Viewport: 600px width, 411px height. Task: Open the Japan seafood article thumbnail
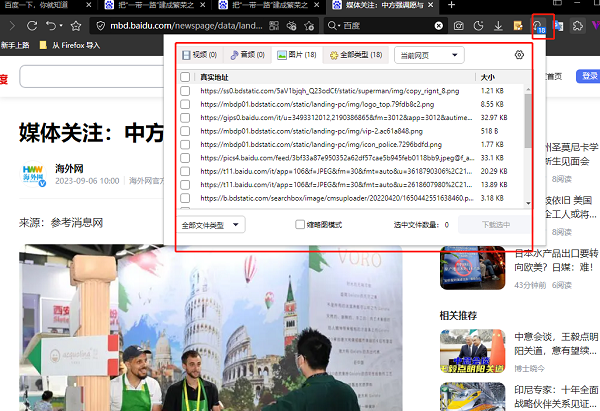tap(473, 267)
